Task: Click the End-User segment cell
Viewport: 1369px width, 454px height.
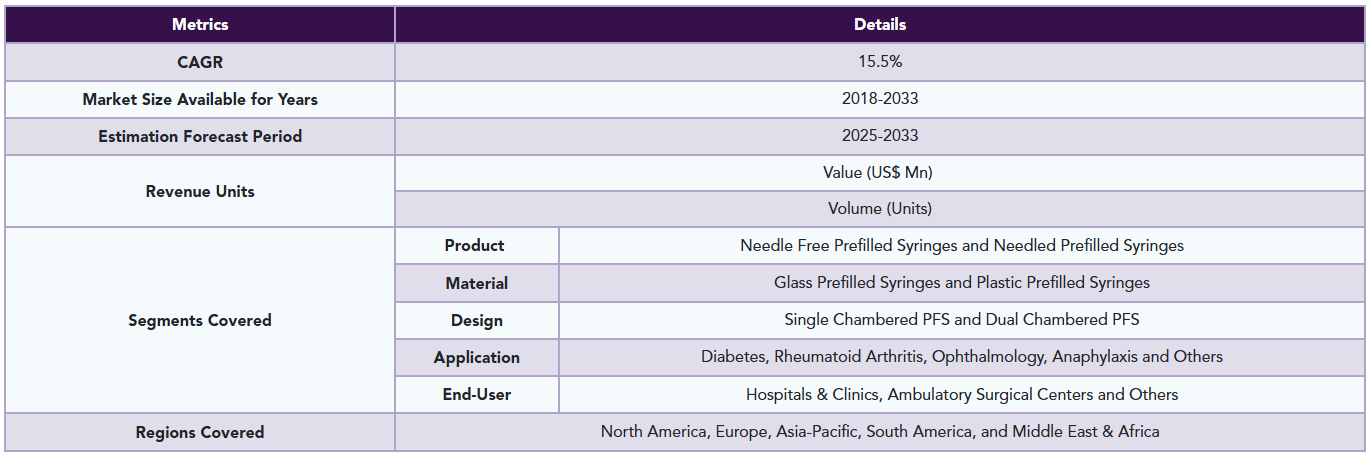Action: [476, 394]
